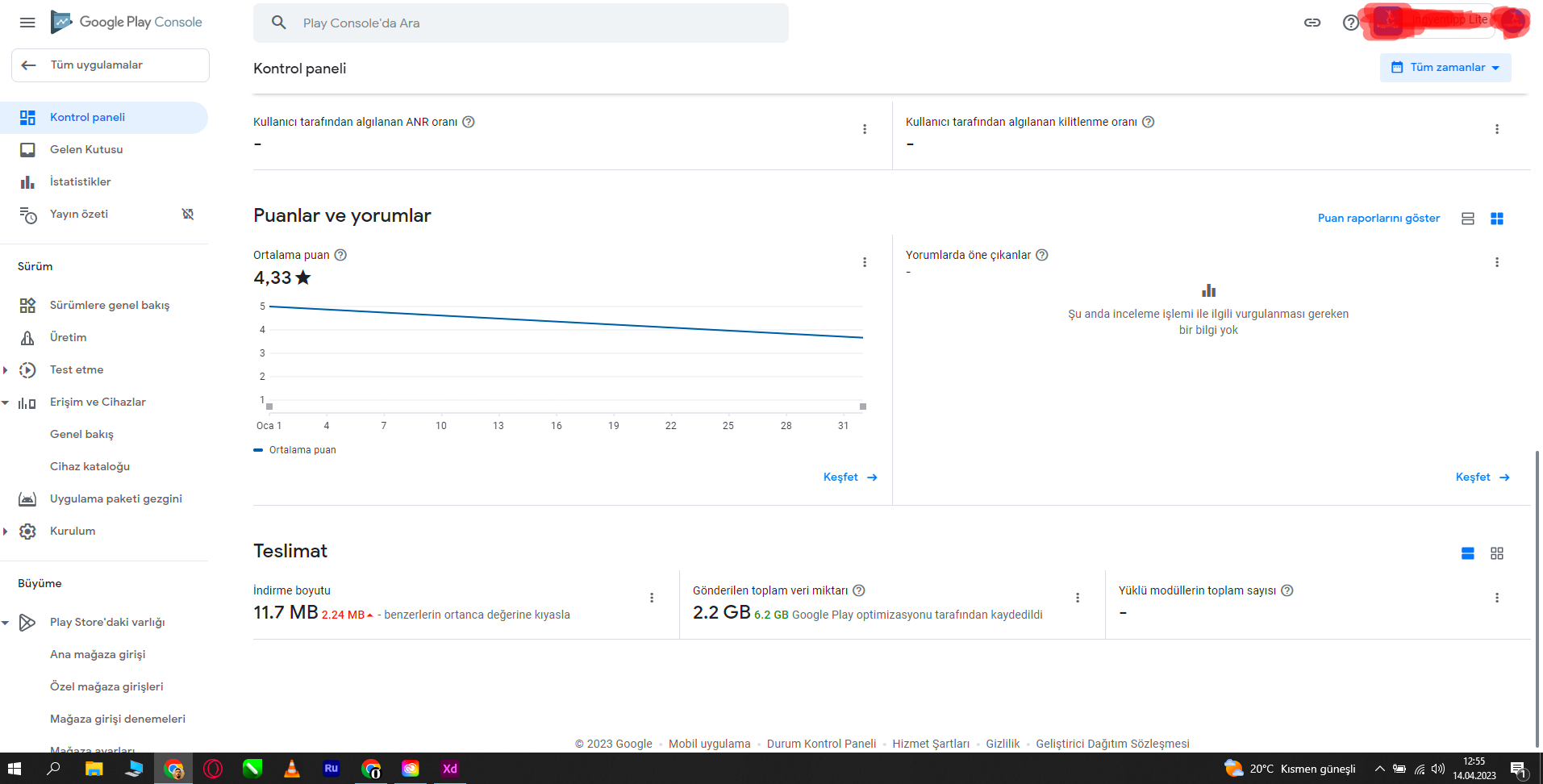
Task: Open the hamburger navigation menu
Action: pyautogui.click(x=27, y=23)
